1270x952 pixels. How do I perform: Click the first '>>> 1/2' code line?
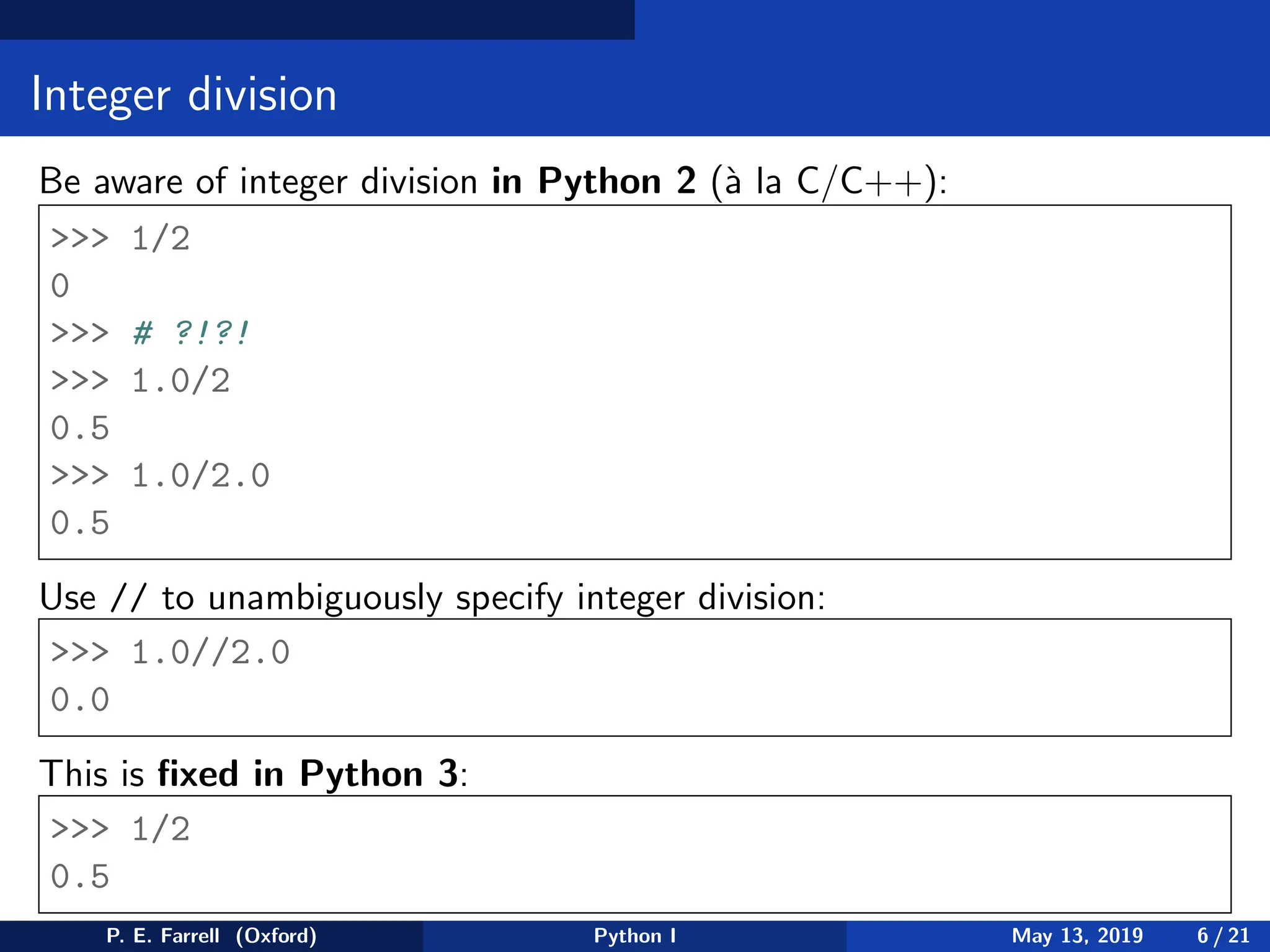point(120,239)
